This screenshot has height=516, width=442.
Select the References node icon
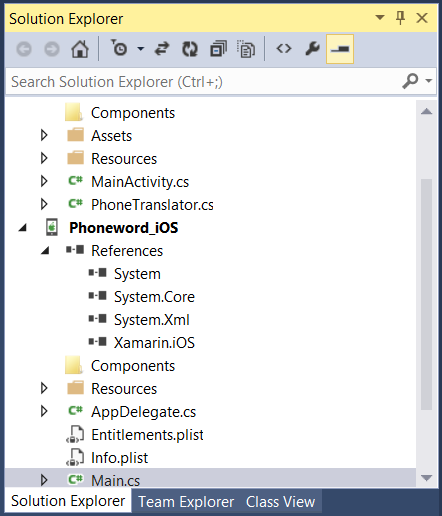point(75,249)
